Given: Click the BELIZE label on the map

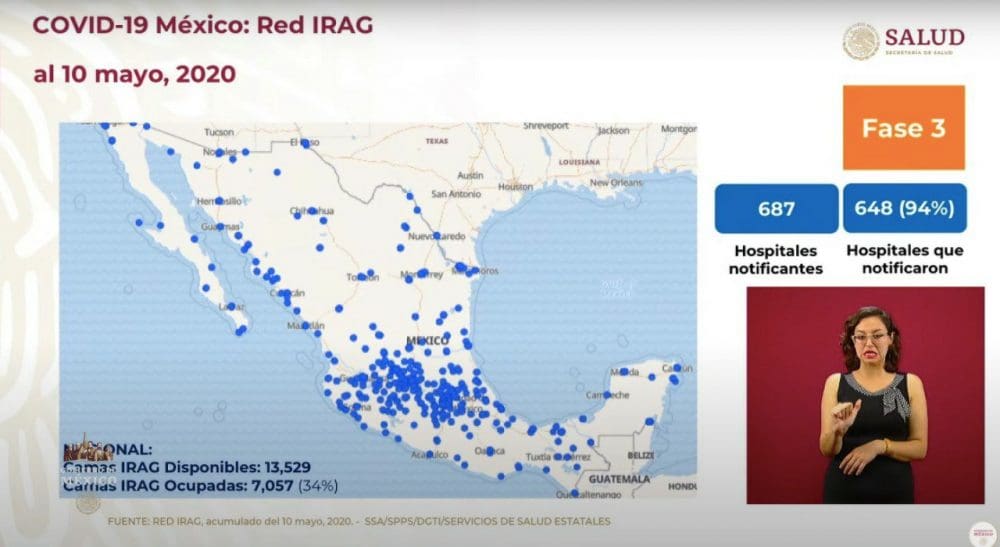Looking at the screenshot, I should pyautogui.click(x=640, y=455).
